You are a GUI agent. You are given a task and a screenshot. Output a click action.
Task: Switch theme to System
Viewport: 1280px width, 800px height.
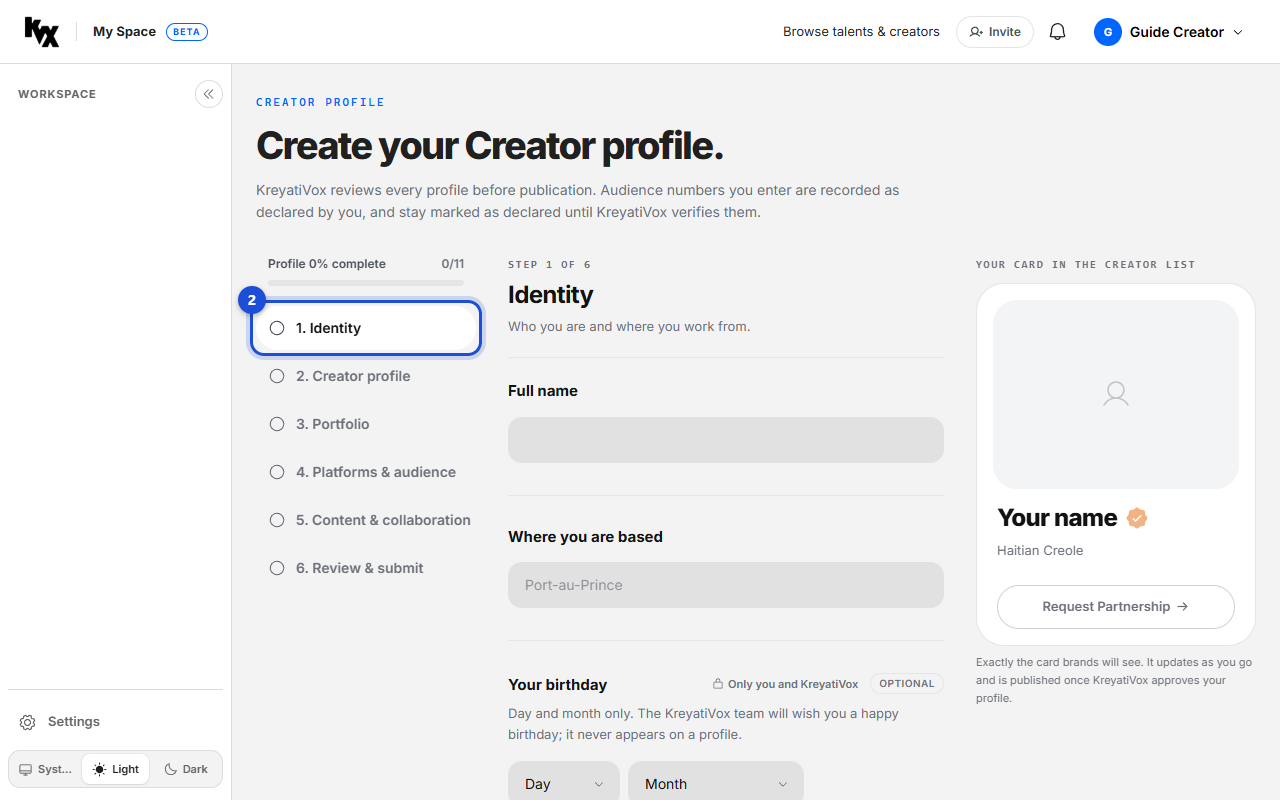point(45,769)
